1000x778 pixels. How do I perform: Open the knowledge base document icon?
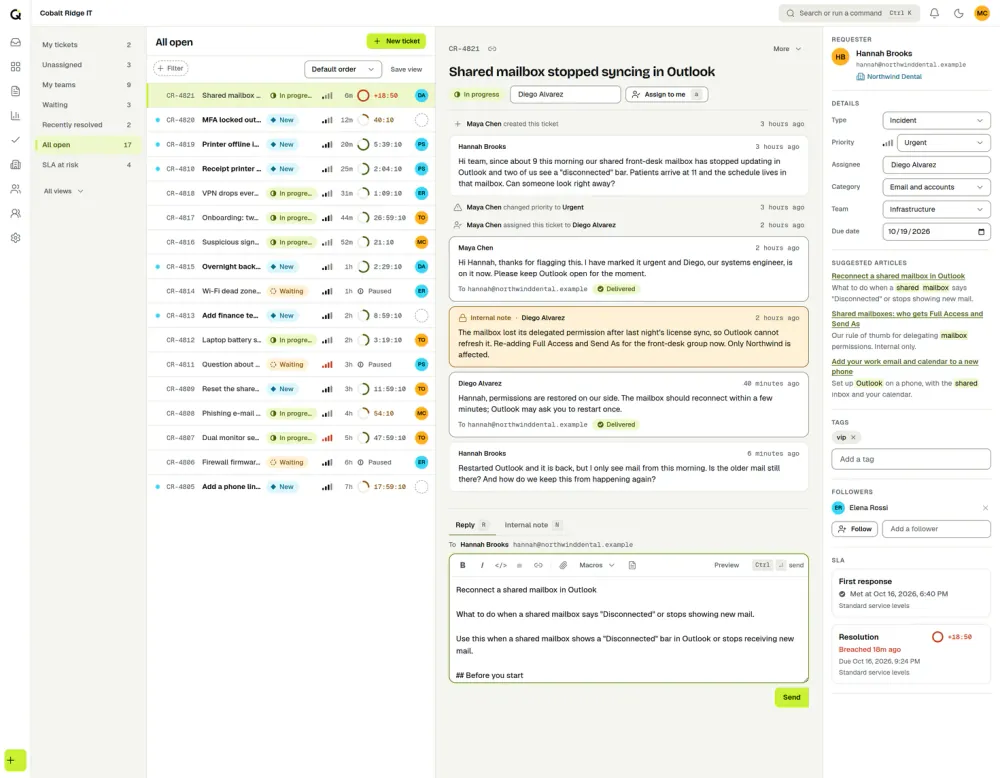pyautogui.click(x=15, y=91)
